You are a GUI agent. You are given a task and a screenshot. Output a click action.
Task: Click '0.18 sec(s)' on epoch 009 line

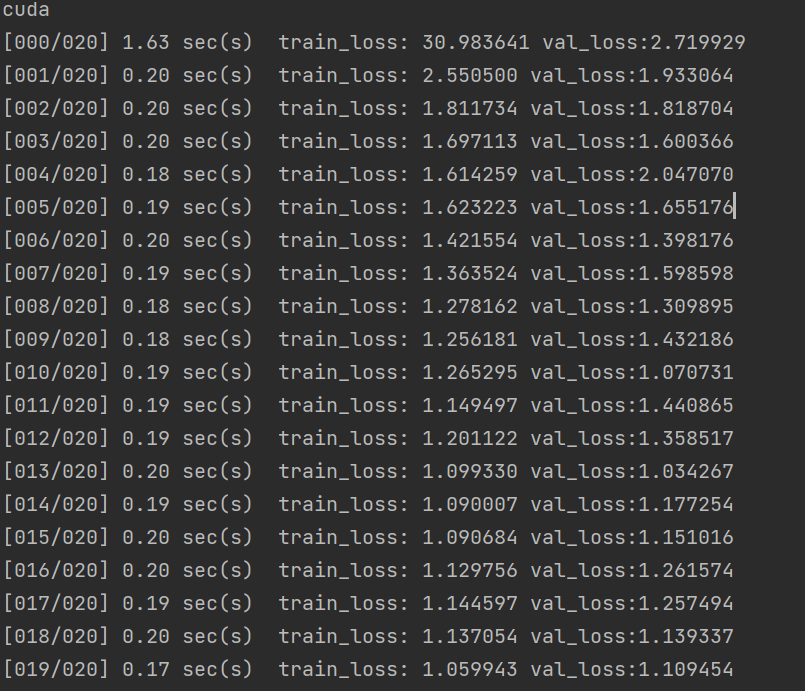pyautogui.click(x=187, y=339)
